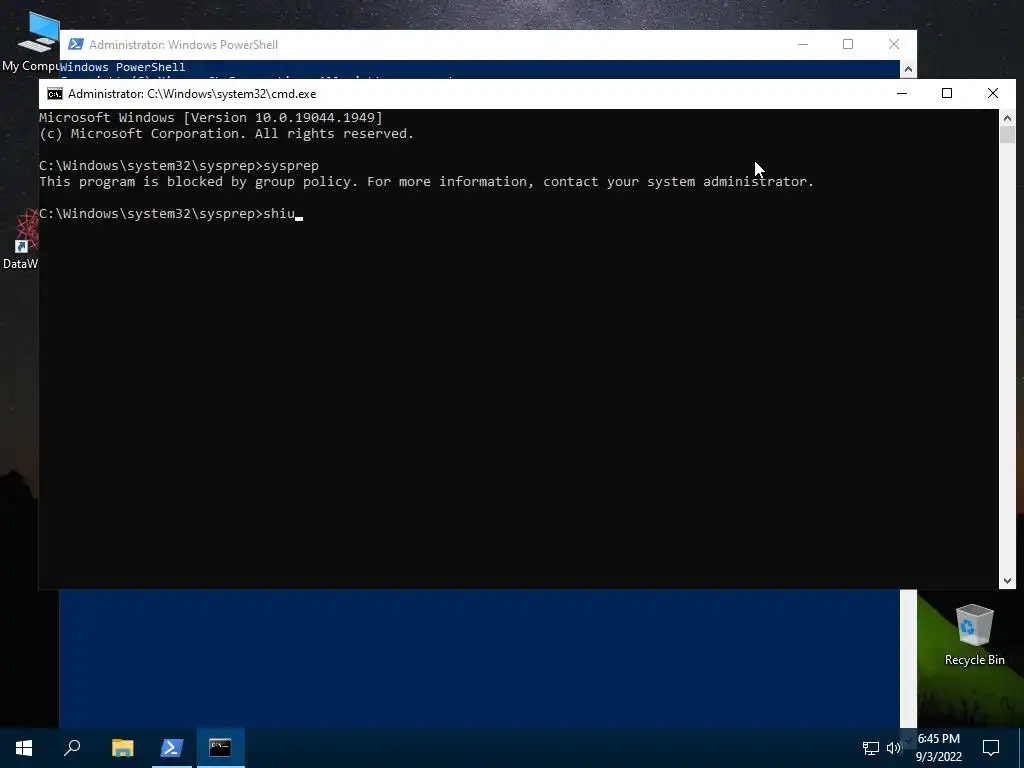This screenshot has width=1024, height=768.
Task: Click the cmd.exe title bar text
Action: point(192,94)
